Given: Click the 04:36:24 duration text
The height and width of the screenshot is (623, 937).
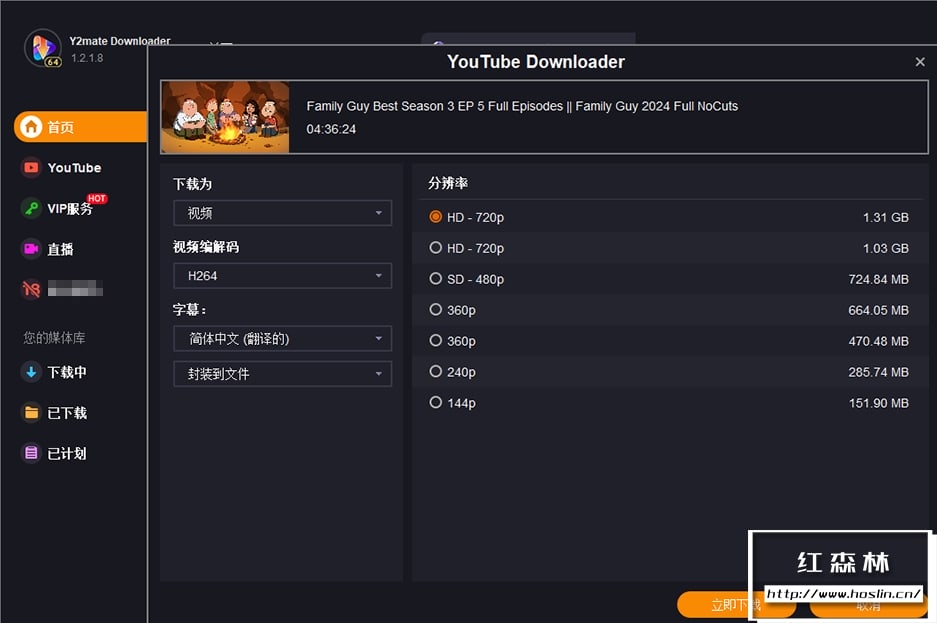Looking at the screenshot, I should tap(331, 129).
